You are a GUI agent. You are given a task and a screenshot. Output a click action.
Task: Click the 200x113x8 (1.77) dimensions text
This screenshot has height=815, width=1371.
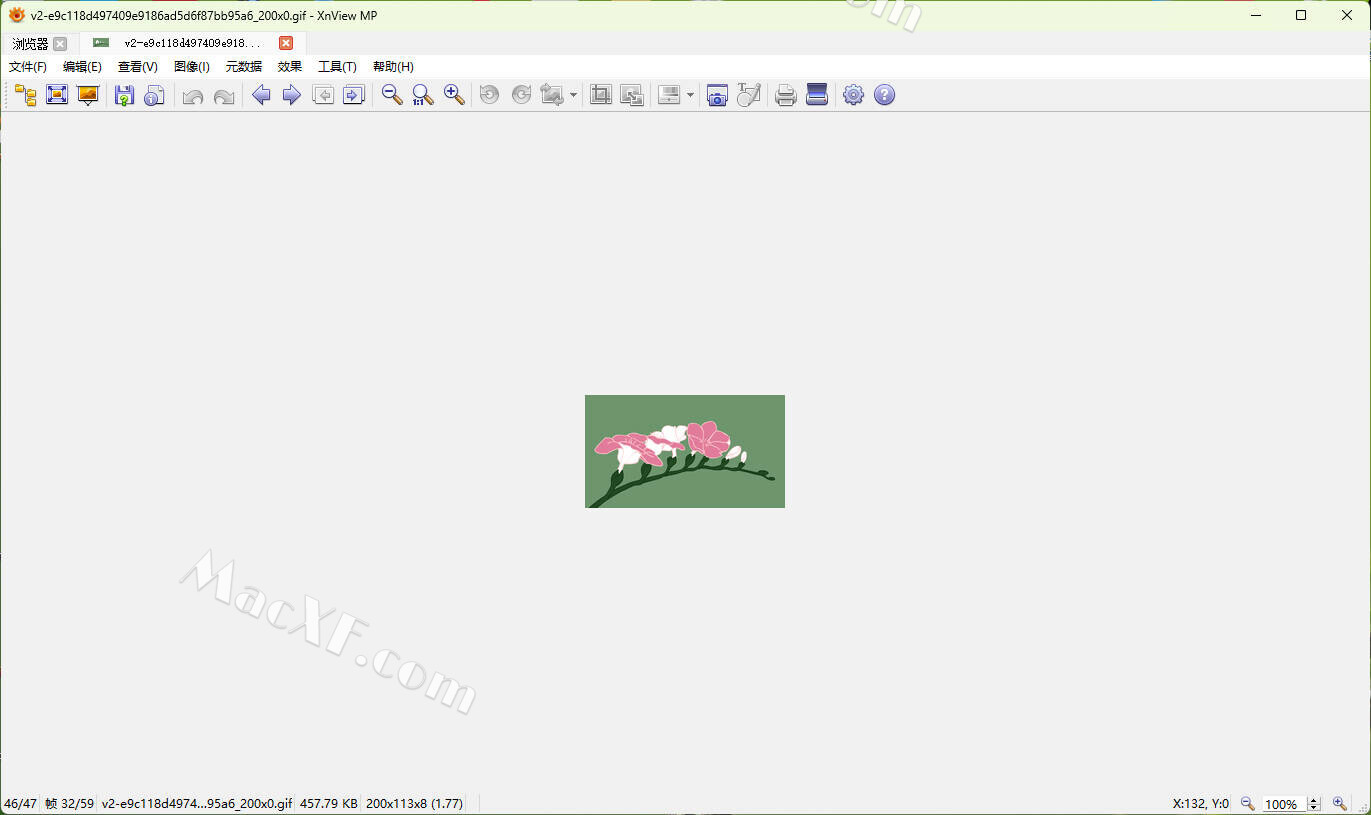[415, 804]
